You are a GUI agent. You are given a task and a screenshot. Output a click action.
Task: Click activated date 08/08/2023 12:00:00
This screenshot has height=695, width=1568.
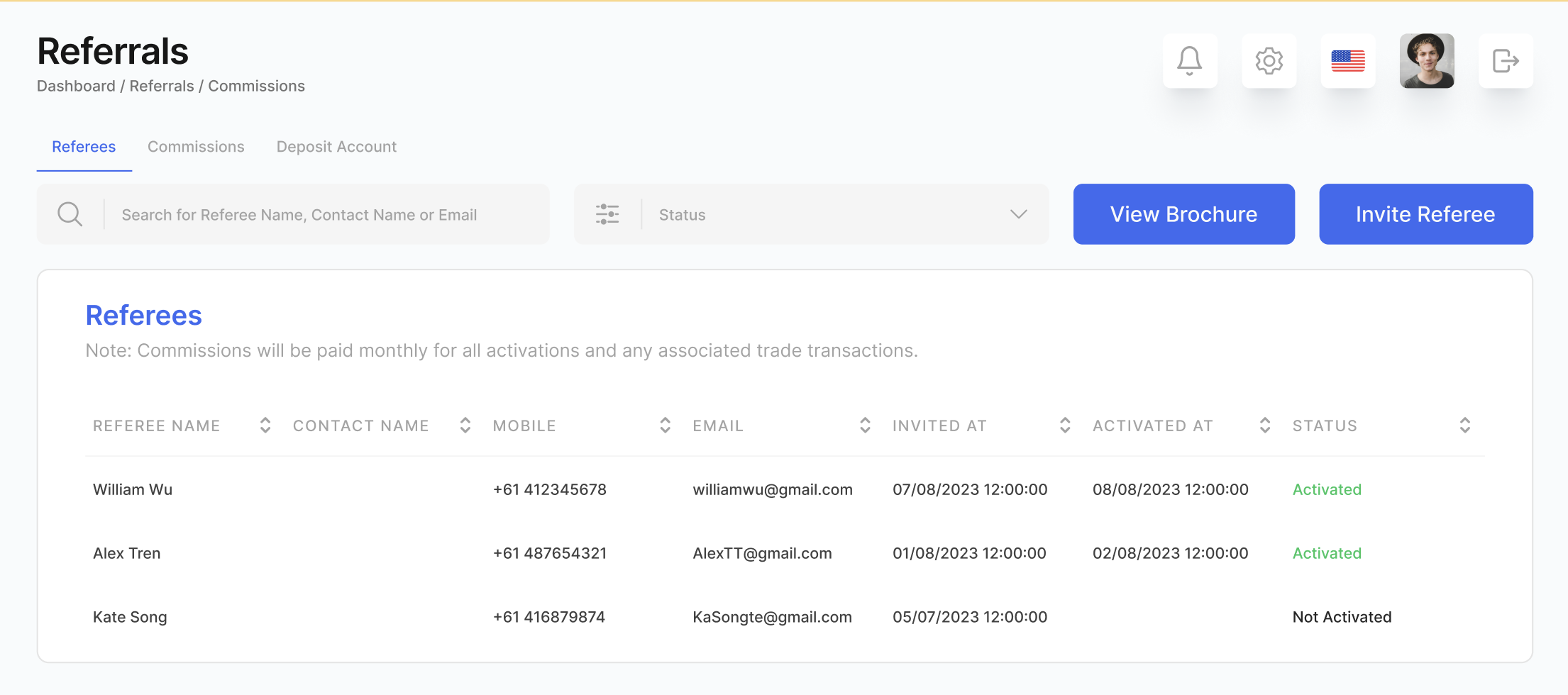[x=1170, y=489]
